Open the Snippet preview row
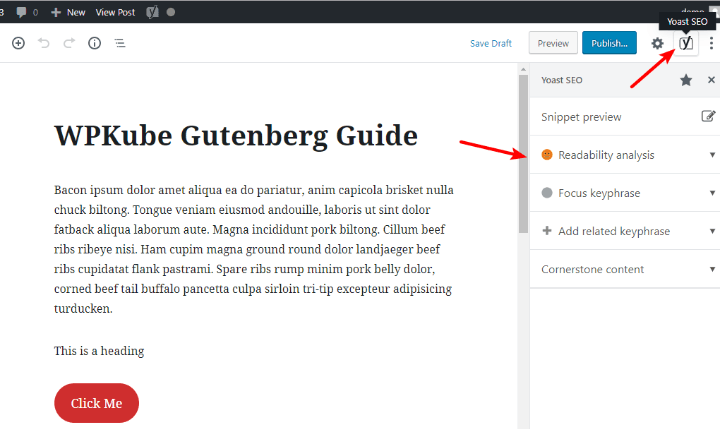Screen dimensions: 720x429 (x=625, y=117)
